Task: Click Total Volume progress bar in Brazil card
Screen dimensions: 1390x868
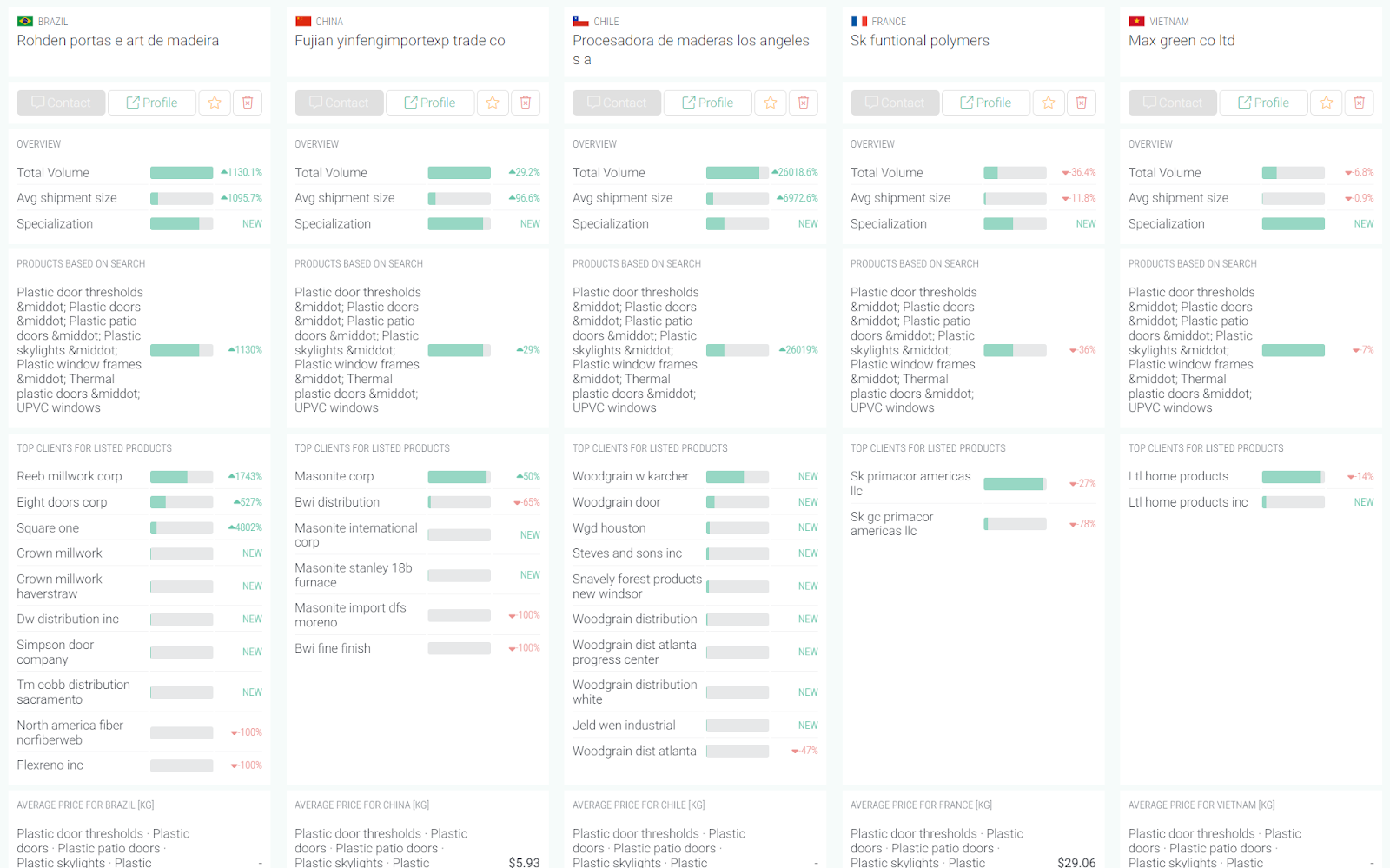Action: point(182,173)
